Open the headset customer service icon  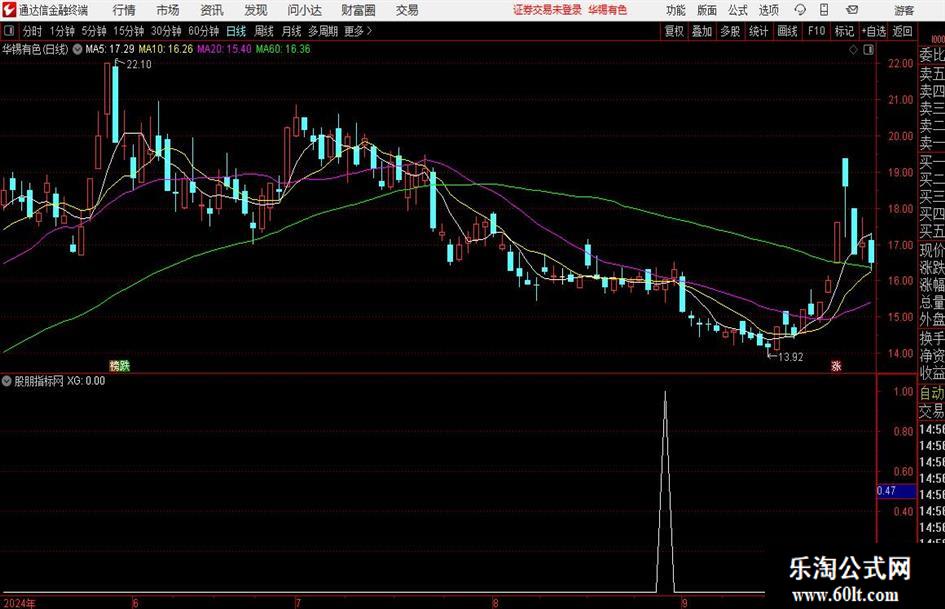pos(800,10)
